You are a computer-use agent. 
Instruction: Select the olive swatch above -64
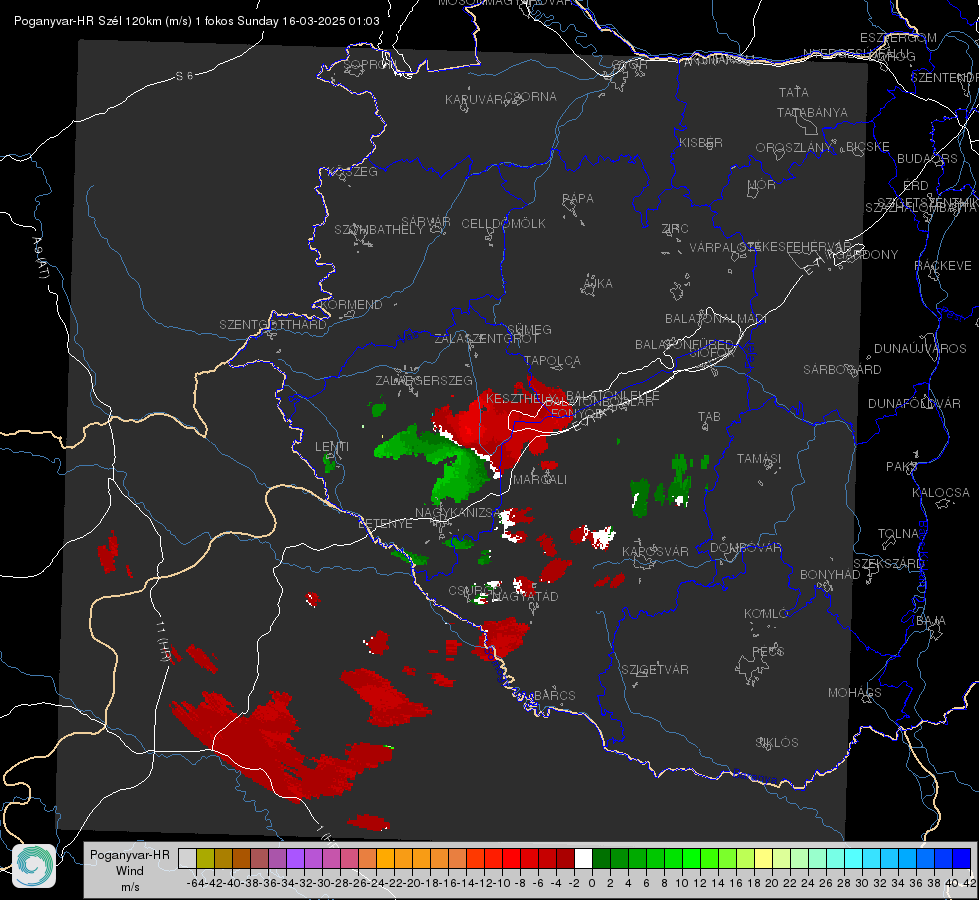coord(205,859)
